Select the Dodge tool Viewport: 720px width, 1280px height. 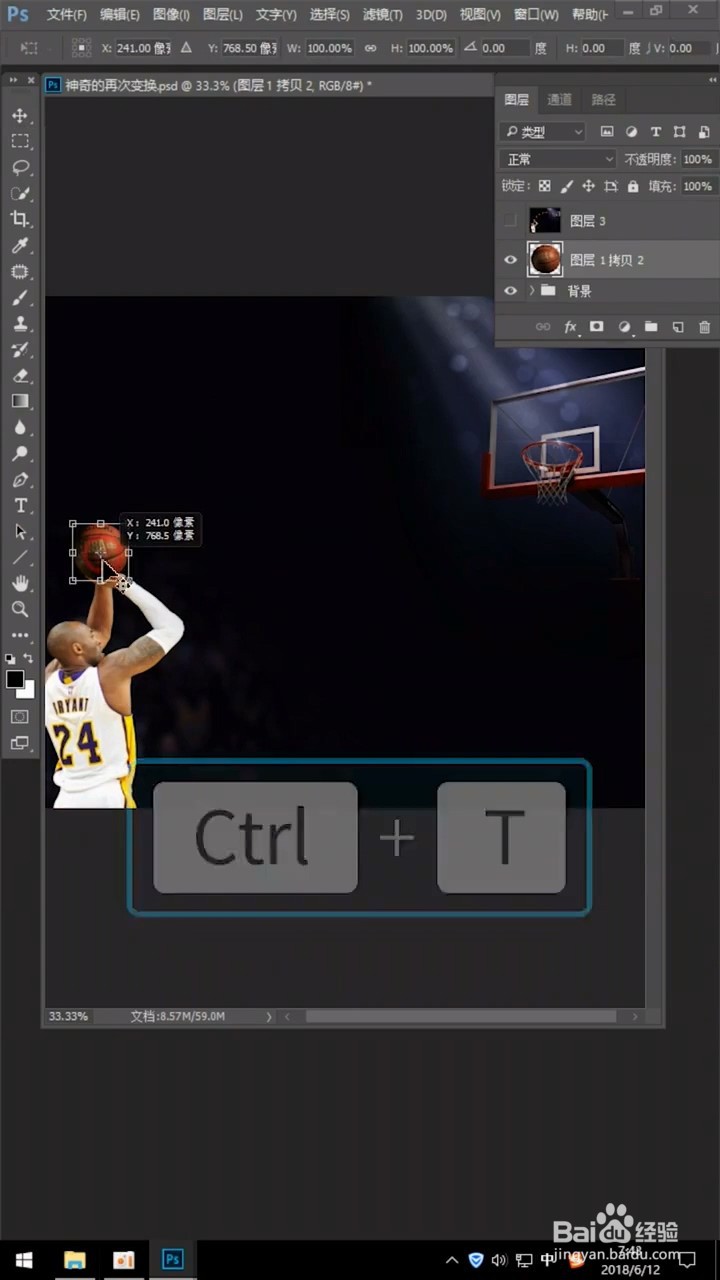pyautogui.click(x=20, y=454)
